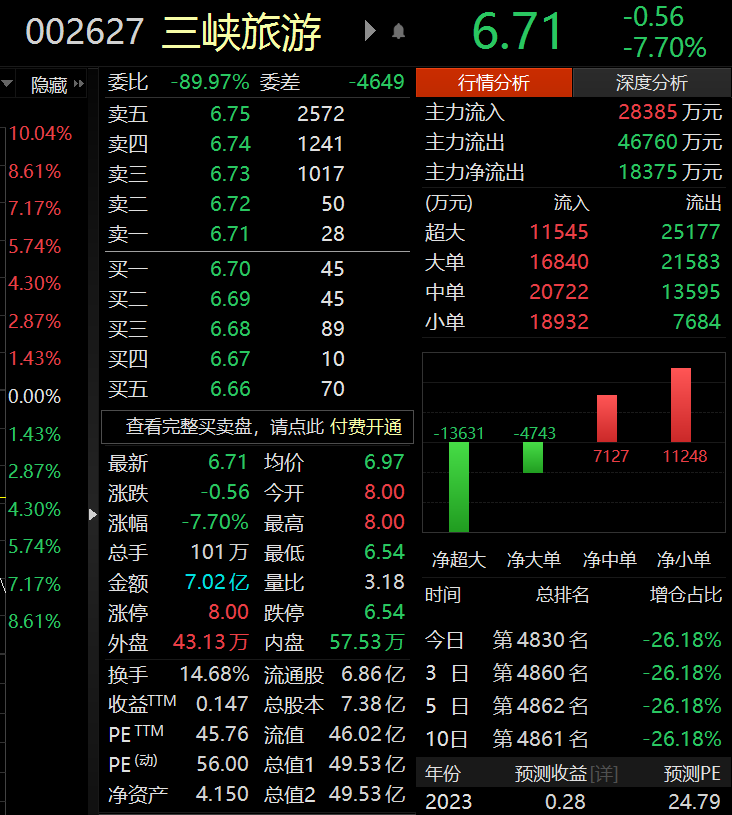Click 大单 outflow value 21583
This screenshot has height=815, width=732.
(x=690, y=262)
